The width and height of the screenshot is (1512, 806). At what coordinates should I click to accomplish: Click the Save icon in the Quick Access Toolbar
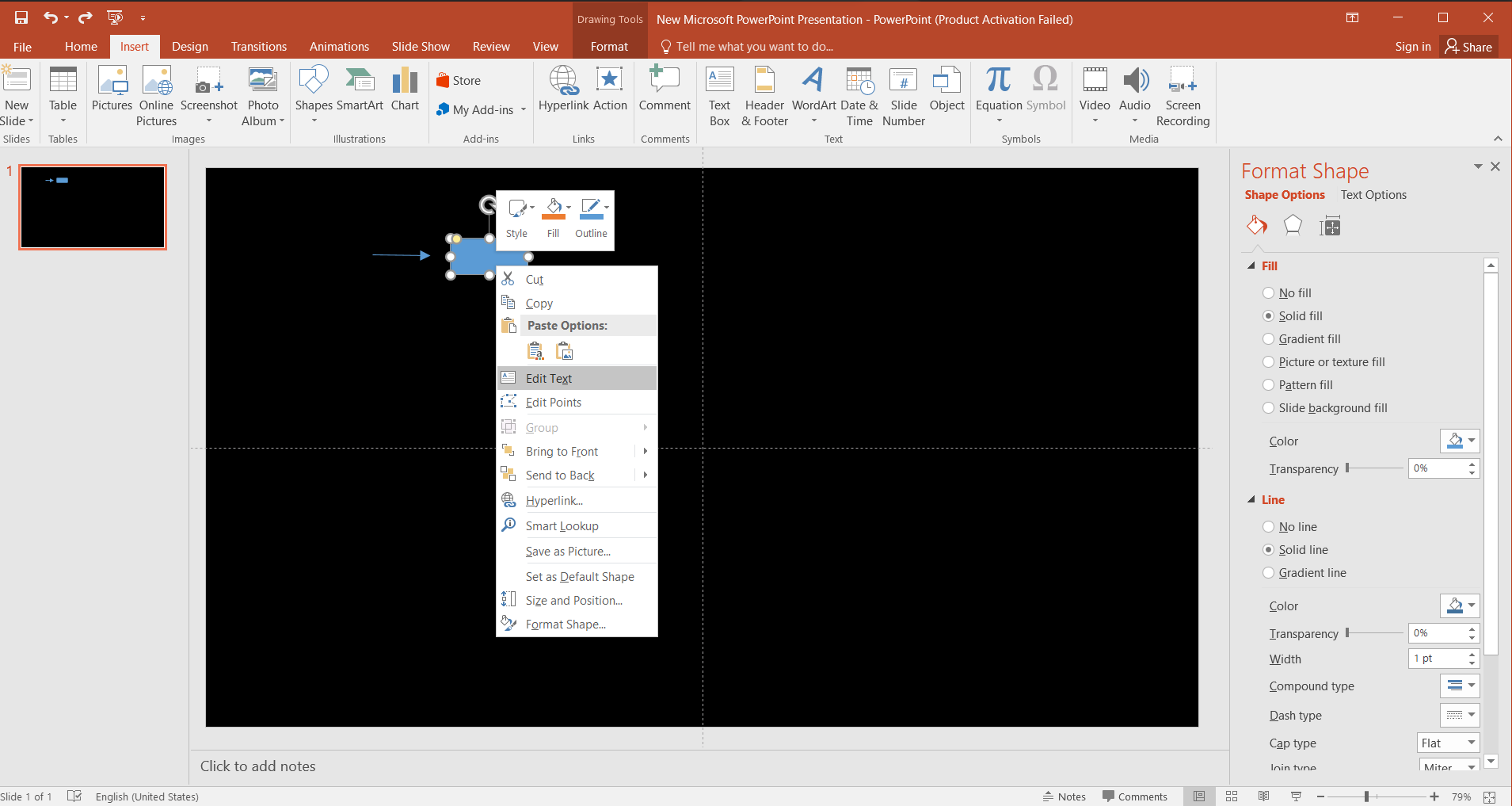(21, 17)
